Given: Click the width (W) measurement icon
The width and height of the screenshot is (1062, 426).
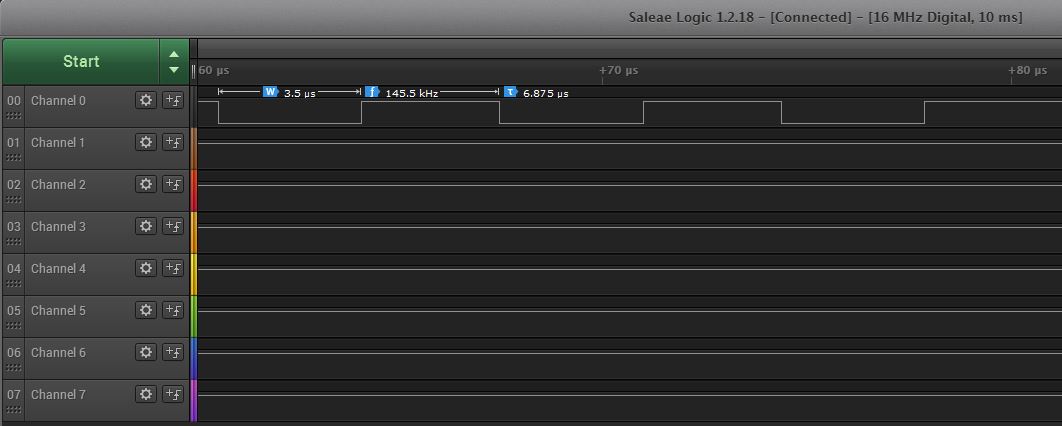Looking at the screenshot, I should [x=270, y=91].
